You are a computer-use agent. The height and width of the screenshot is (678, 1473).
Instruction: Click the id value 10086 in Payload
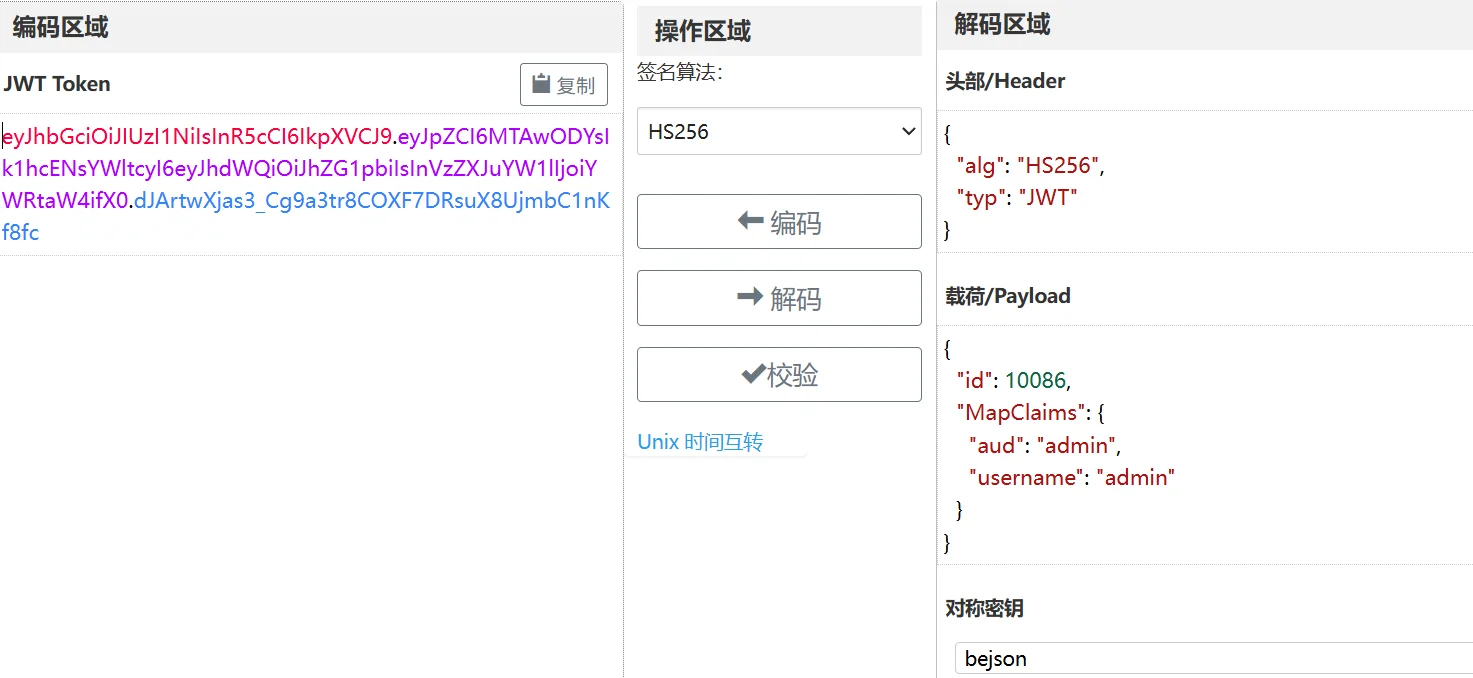1036,380
